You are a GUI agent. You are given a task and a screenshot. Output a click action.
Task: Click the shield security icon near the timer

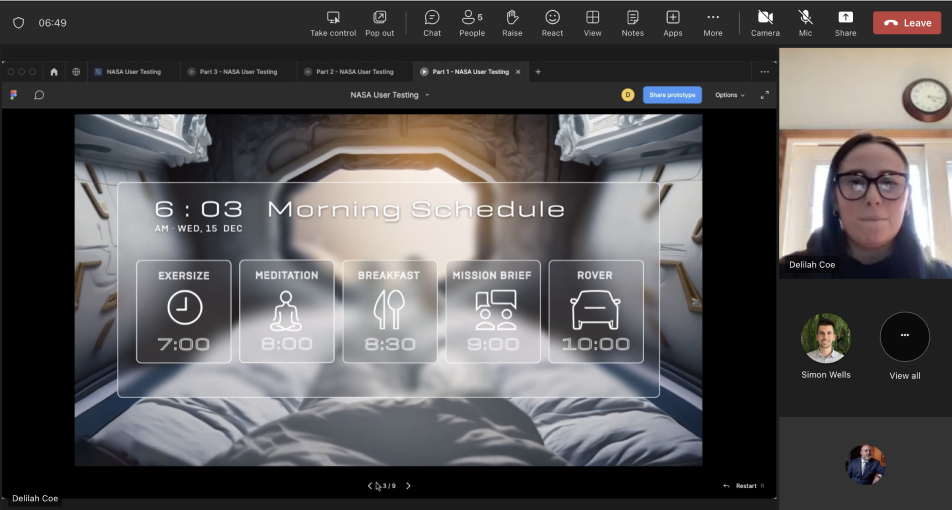19,22
